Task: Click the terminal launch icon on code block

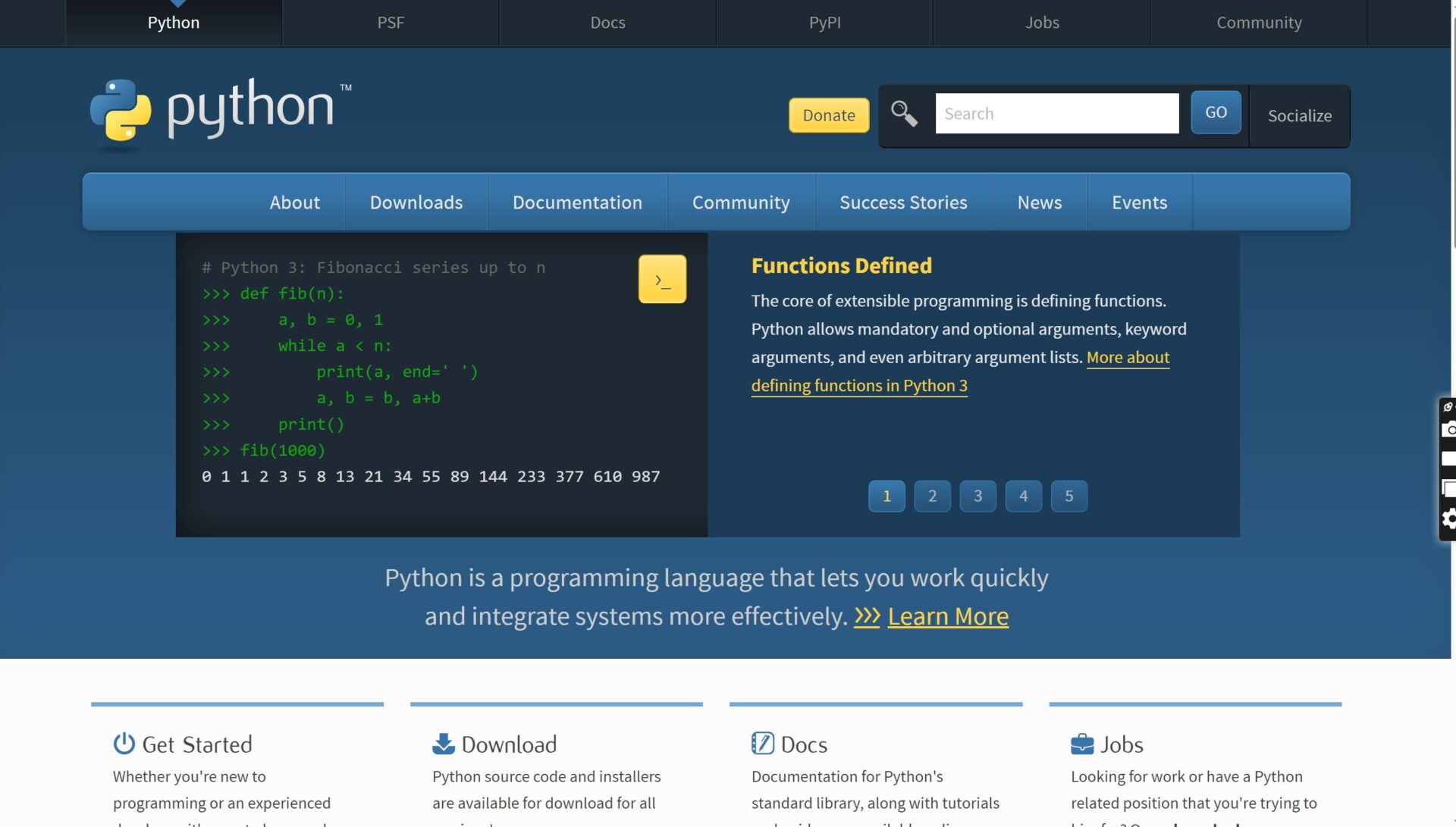Action: (662, 279)
